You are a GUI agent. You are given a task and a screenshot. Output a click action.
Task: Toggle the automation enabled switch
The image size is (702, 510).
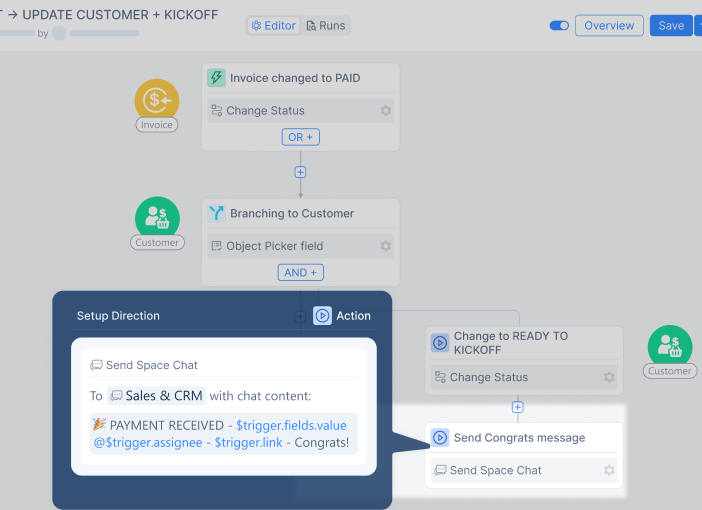(559, 26)
